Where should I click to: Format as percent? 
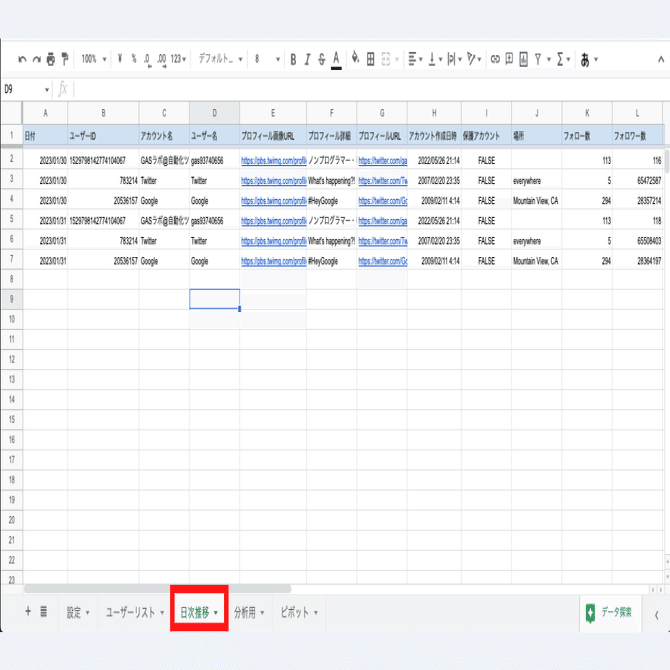(x=134, y=59)
